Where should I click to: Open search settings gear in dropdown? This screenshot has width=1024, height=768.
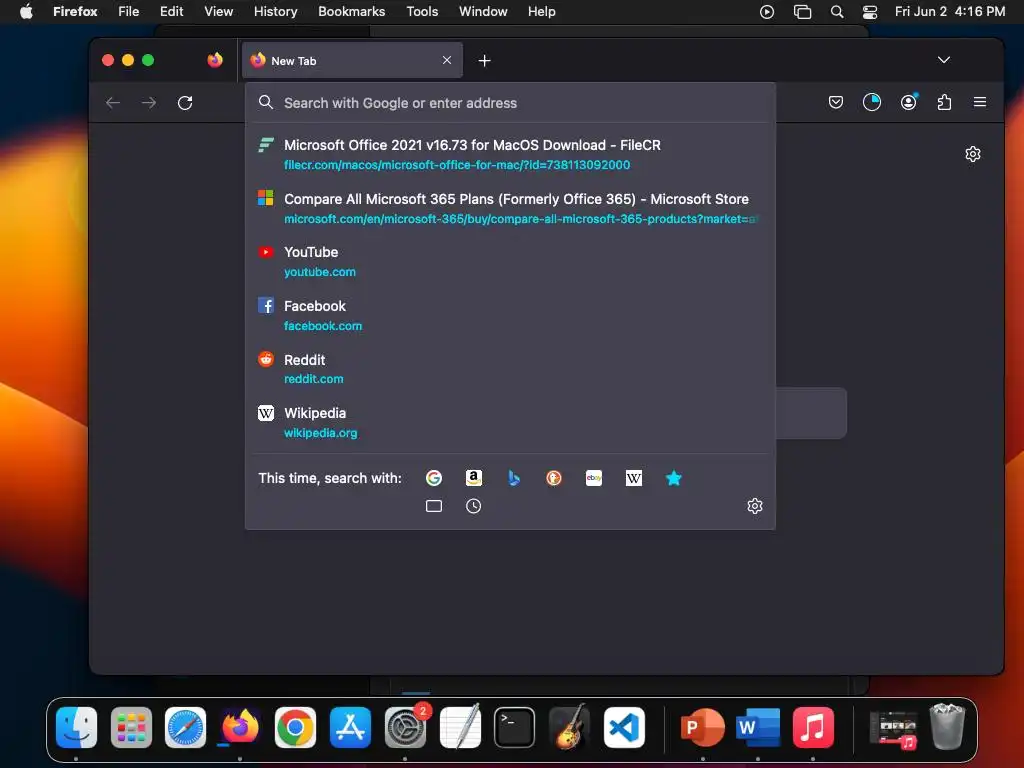coord(755,506)
